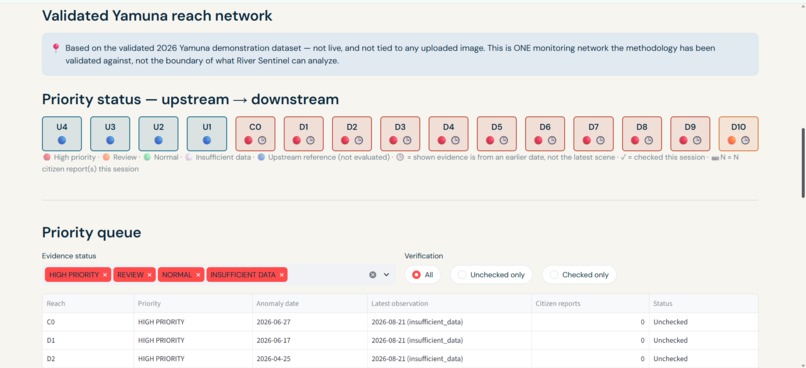Click the pin icon in info banner
806x368 pixels.
(56, 48)
